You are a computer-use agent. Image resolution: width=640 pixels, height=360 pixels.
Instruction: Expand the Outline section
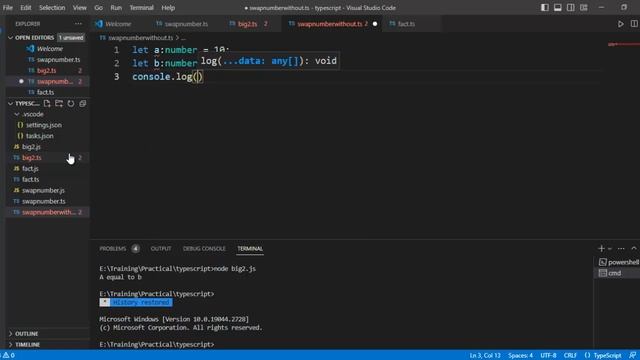(11, 333)
